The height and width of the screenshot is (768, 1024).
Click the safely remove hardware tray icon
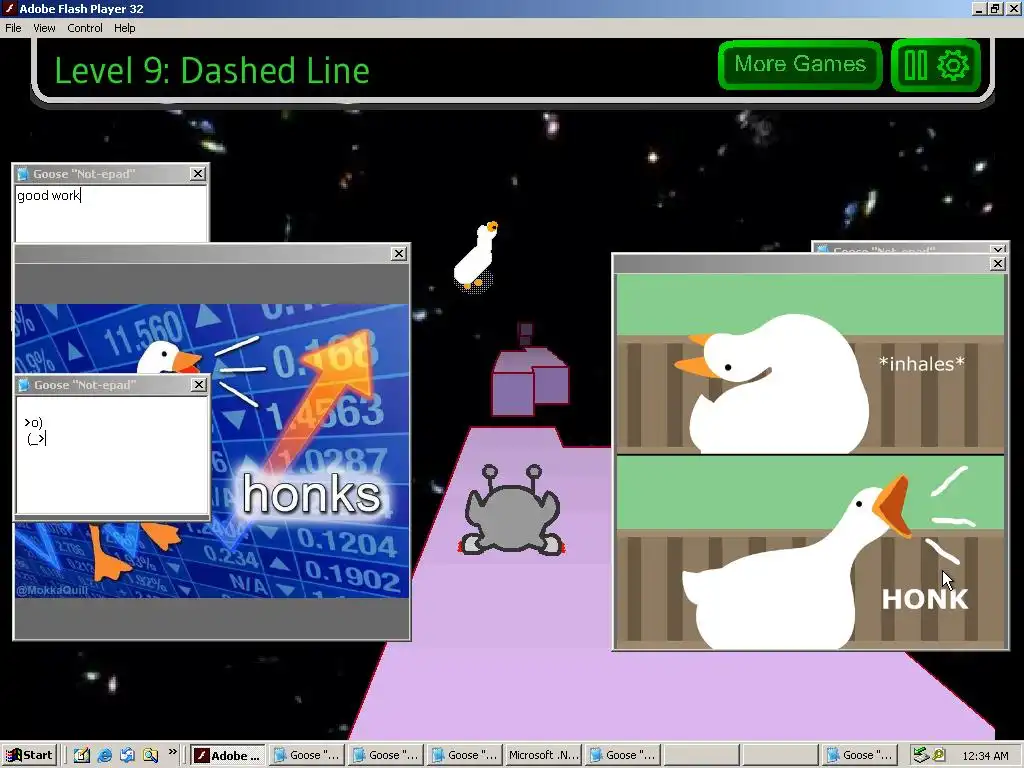(x=920, y=755)
